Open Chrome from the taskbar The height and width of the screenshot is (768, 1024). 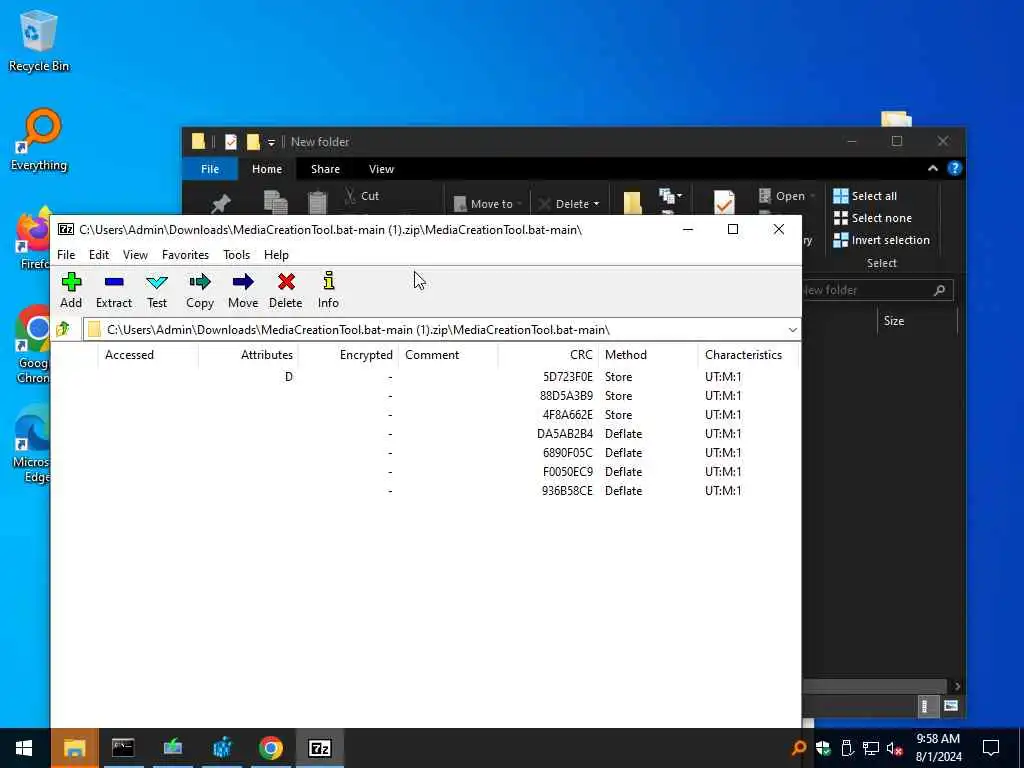[270, 748]
